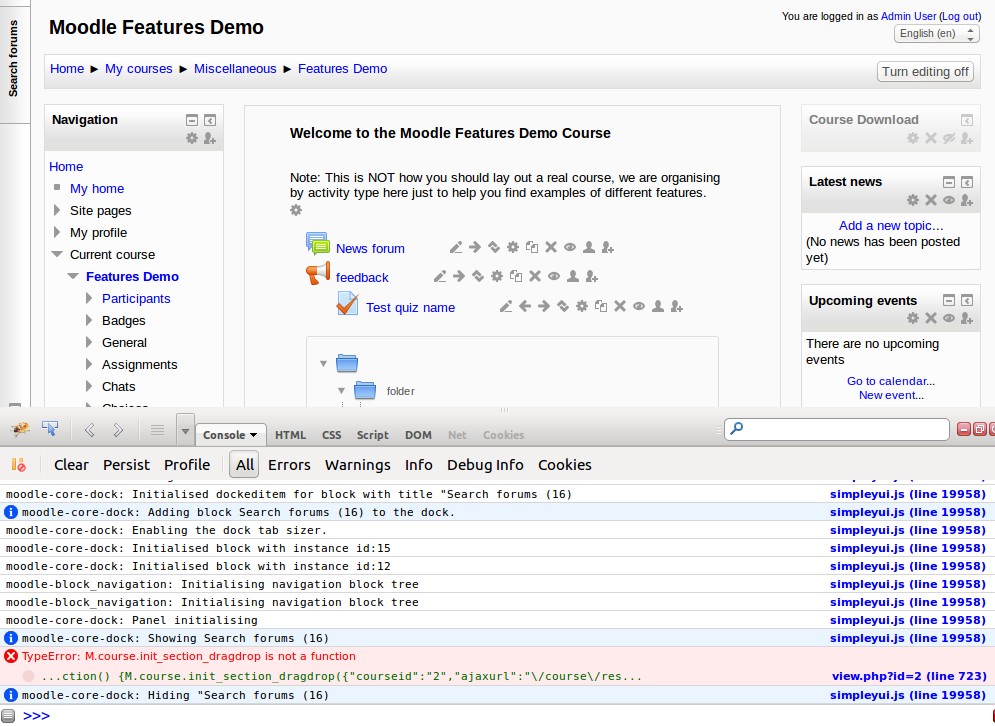Show the hidden Course Download block
The width and height of the screenshot is (995, 726).
click(x=949, y=138)
